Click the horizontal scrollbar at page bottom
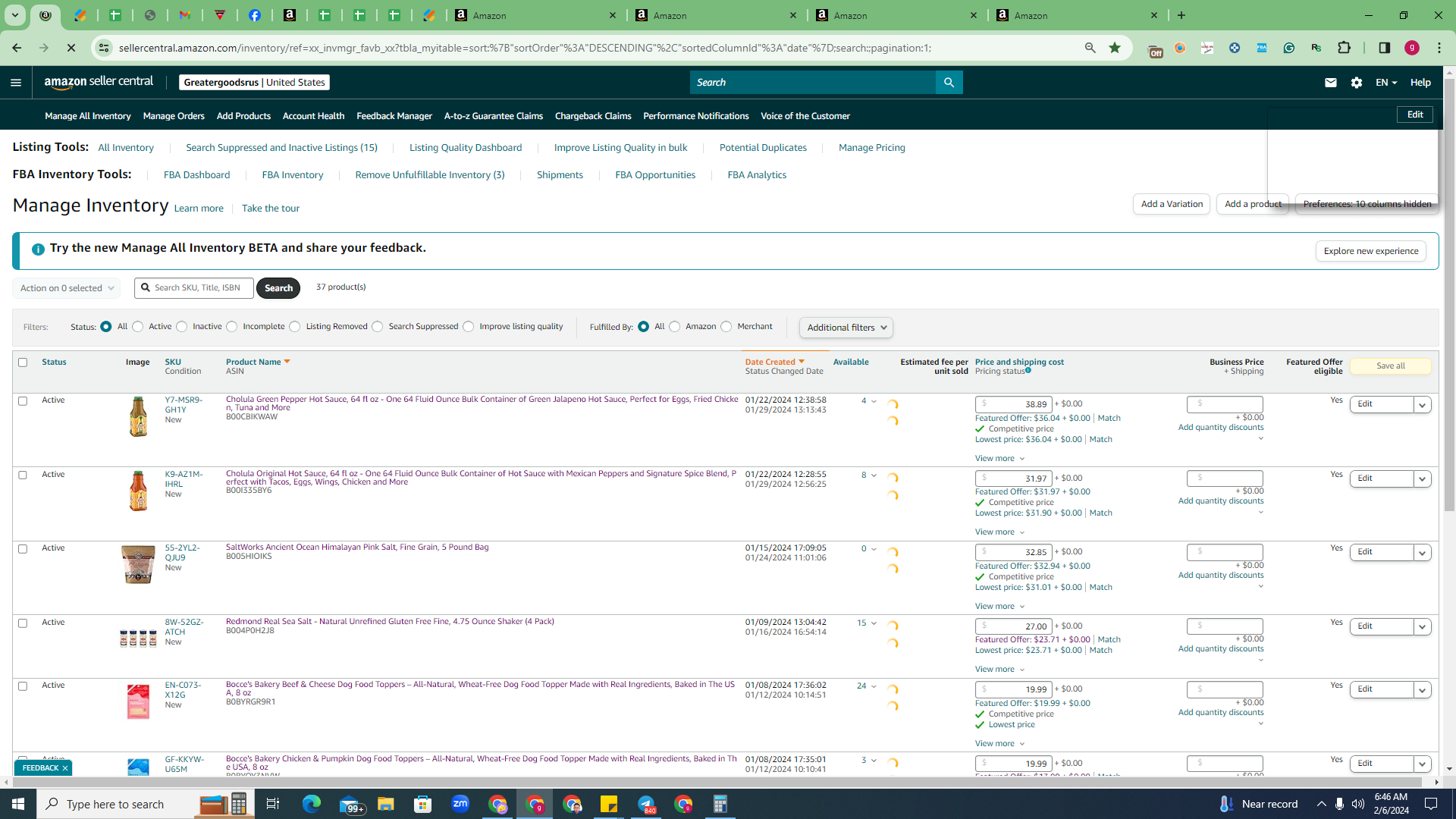Viewport: 1456px width, 819px height. [717, 782]
